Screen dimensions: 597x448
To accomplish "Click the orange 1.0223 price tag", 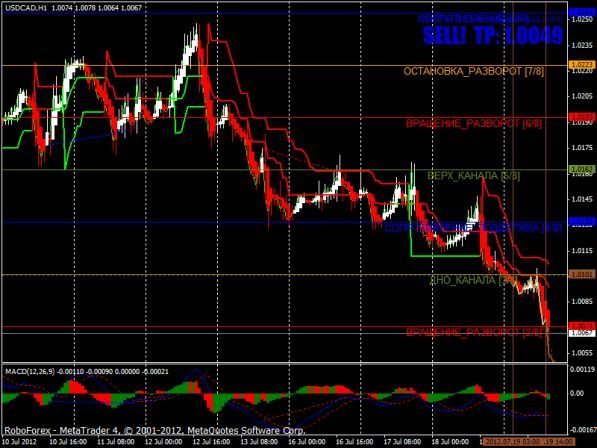I will (x=582, y=65).
